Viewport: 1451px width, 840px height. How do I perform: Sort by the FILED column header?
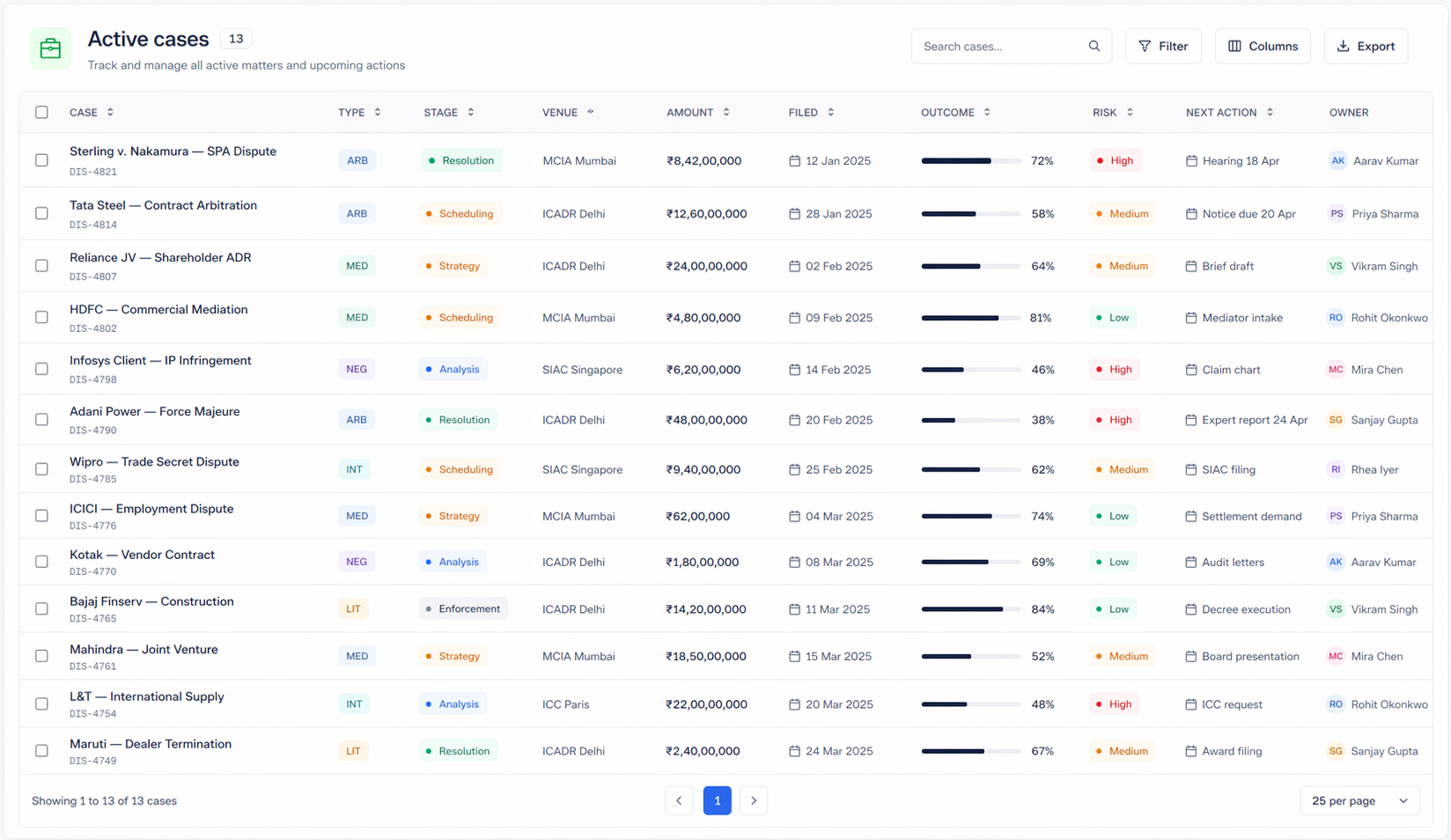(x=811, y=113)
